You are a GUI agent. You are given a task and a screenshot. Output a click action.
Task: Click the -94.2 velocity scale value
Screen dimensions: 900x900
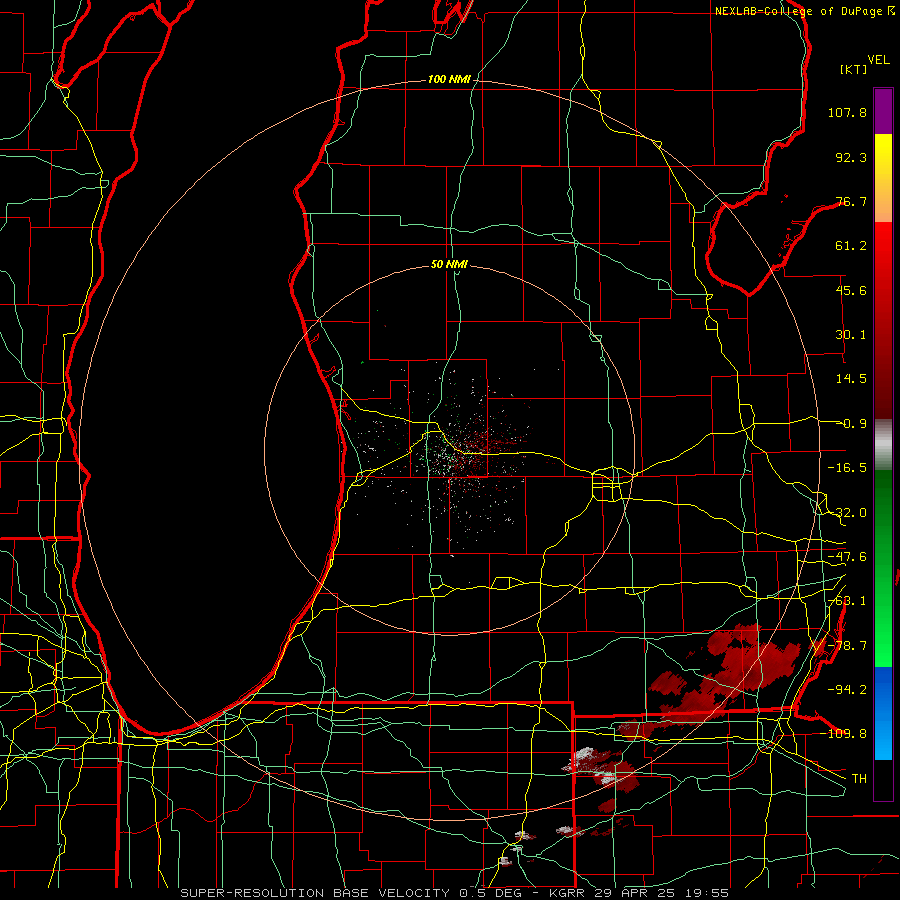click(847, 689)
